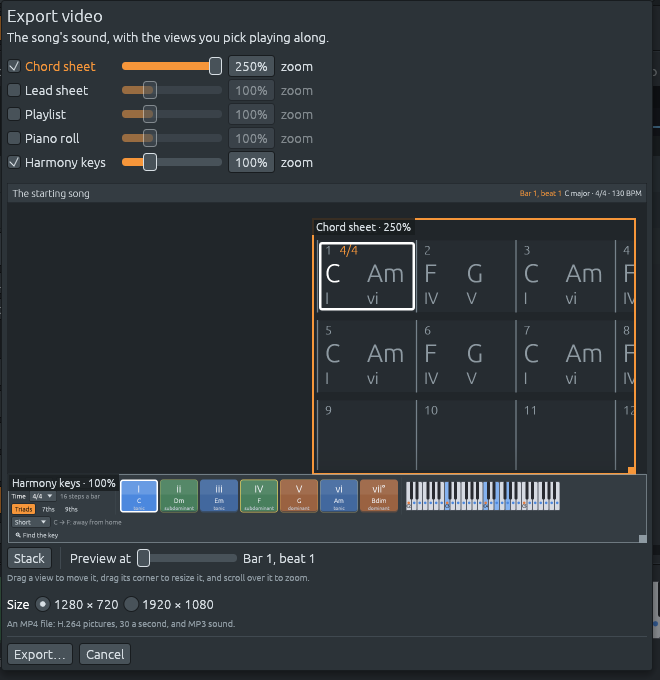Image resolution: width=660 pixels, height=680 pixels.
Task: Click the Harmony keys zoom slider handle
Action: [x=150, y=162]
